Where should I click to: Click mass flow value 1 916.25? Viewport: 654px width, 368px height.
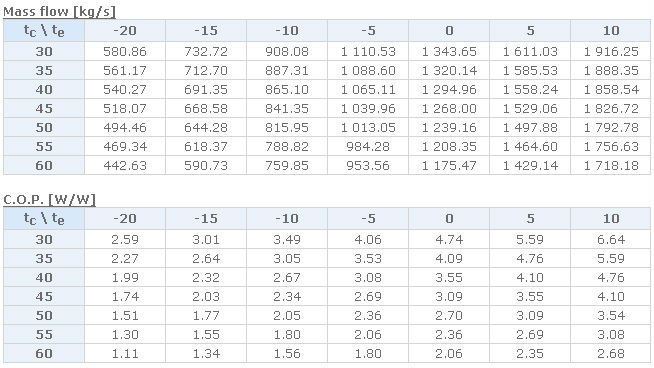(x=611, y=51)
